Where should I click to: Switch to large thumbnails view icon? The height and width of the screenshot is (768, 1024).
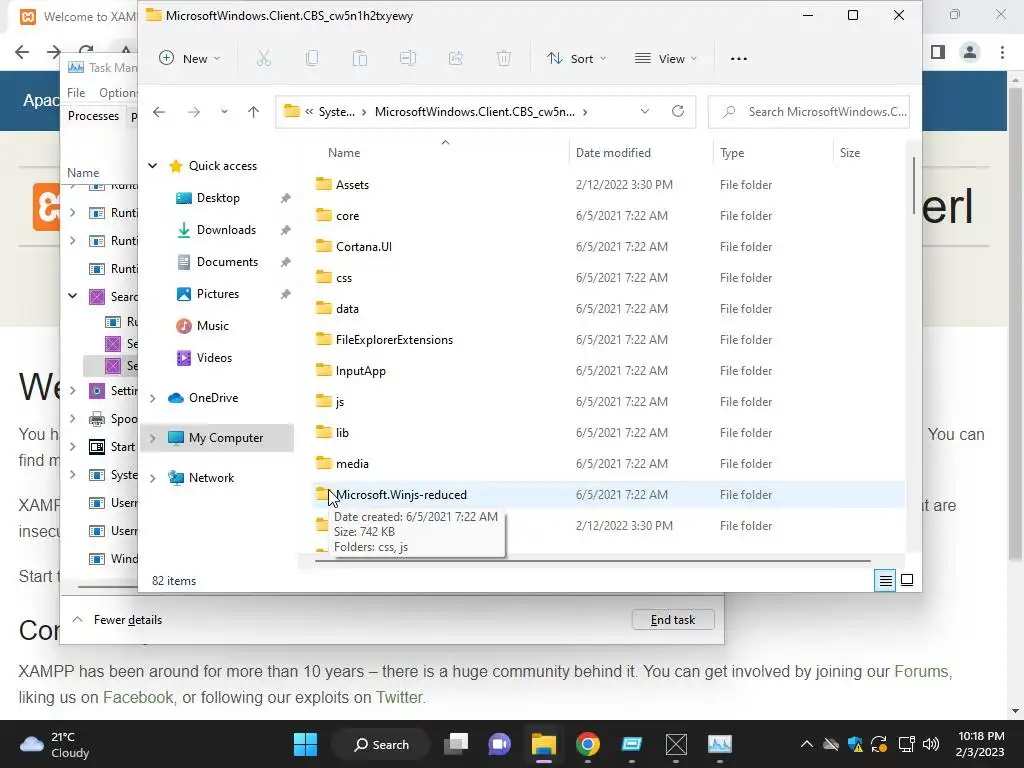(x=907, y=580)
